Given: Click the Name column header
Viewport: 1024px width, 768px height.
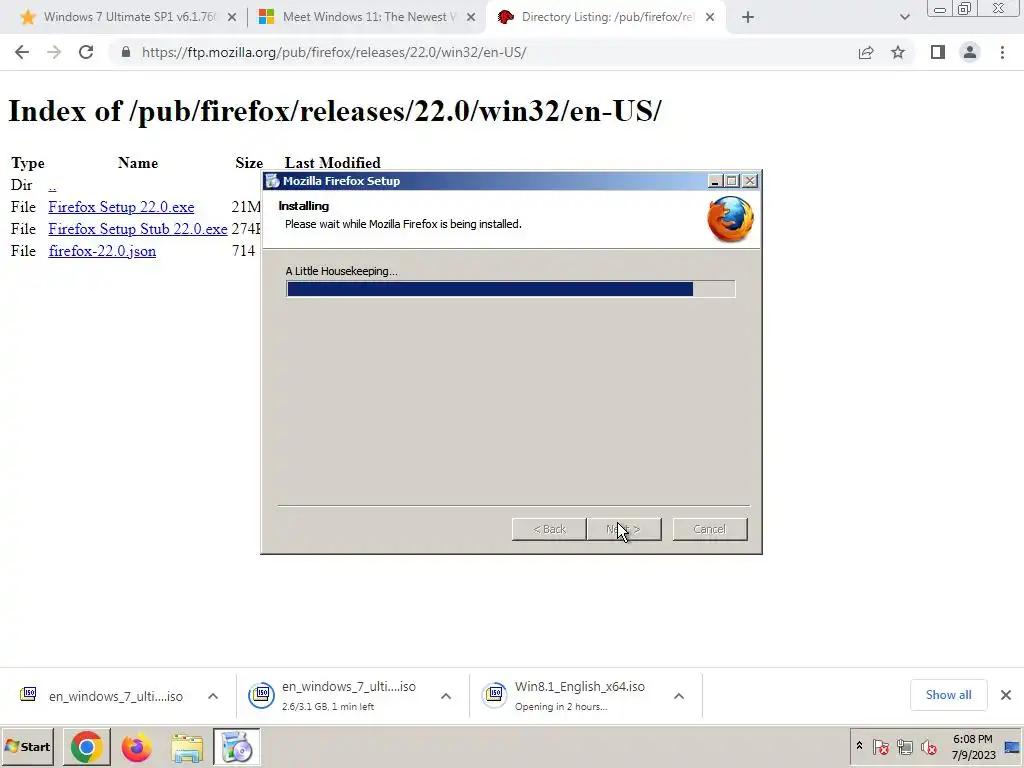Looking at the screenshot, I should click(138, 163).
